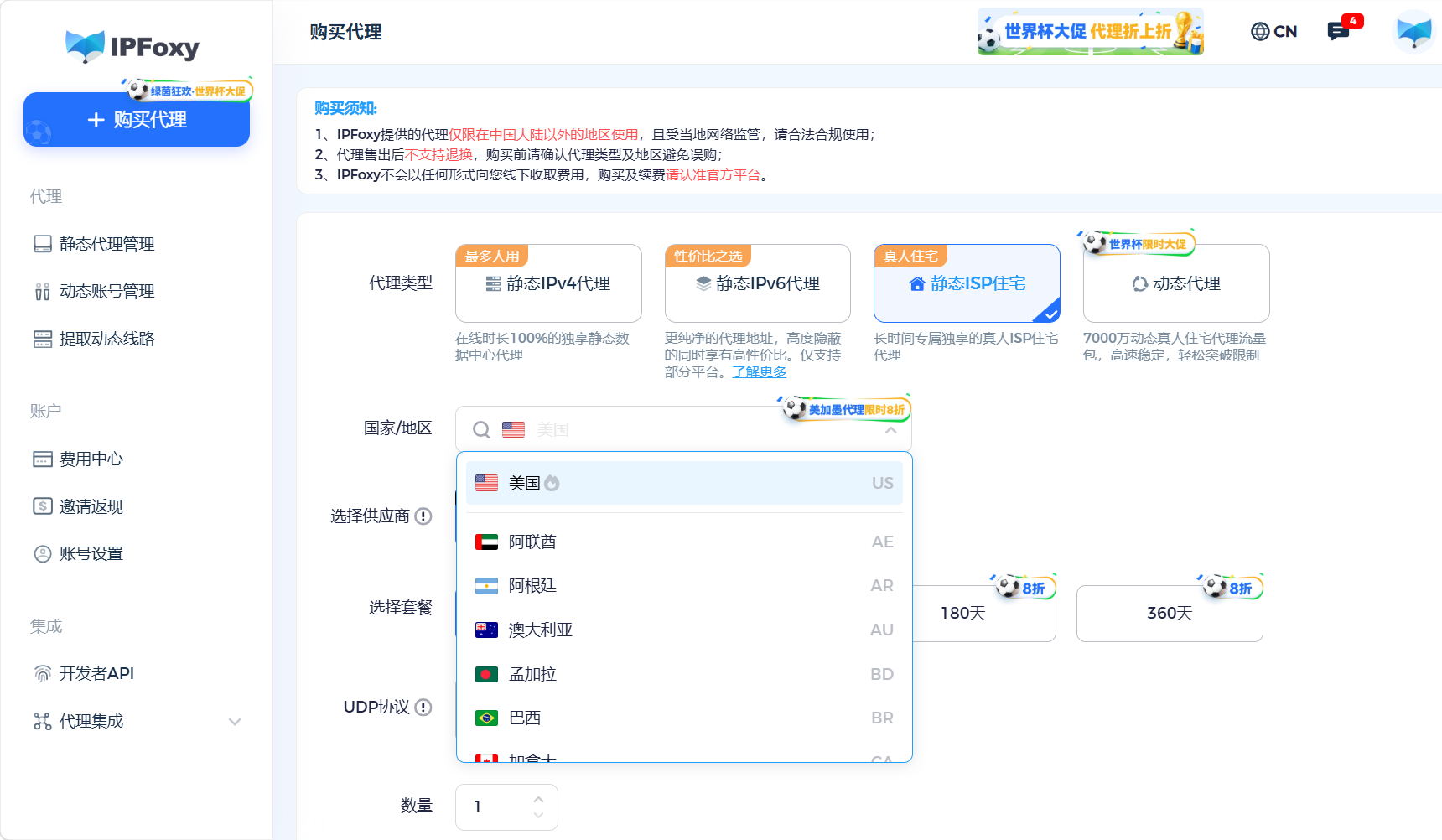Image resolution: width=1442 pixels, height=840 pixels.
Task: Select 静态IPv4代理 proxy type
Action: coord(548,283)
